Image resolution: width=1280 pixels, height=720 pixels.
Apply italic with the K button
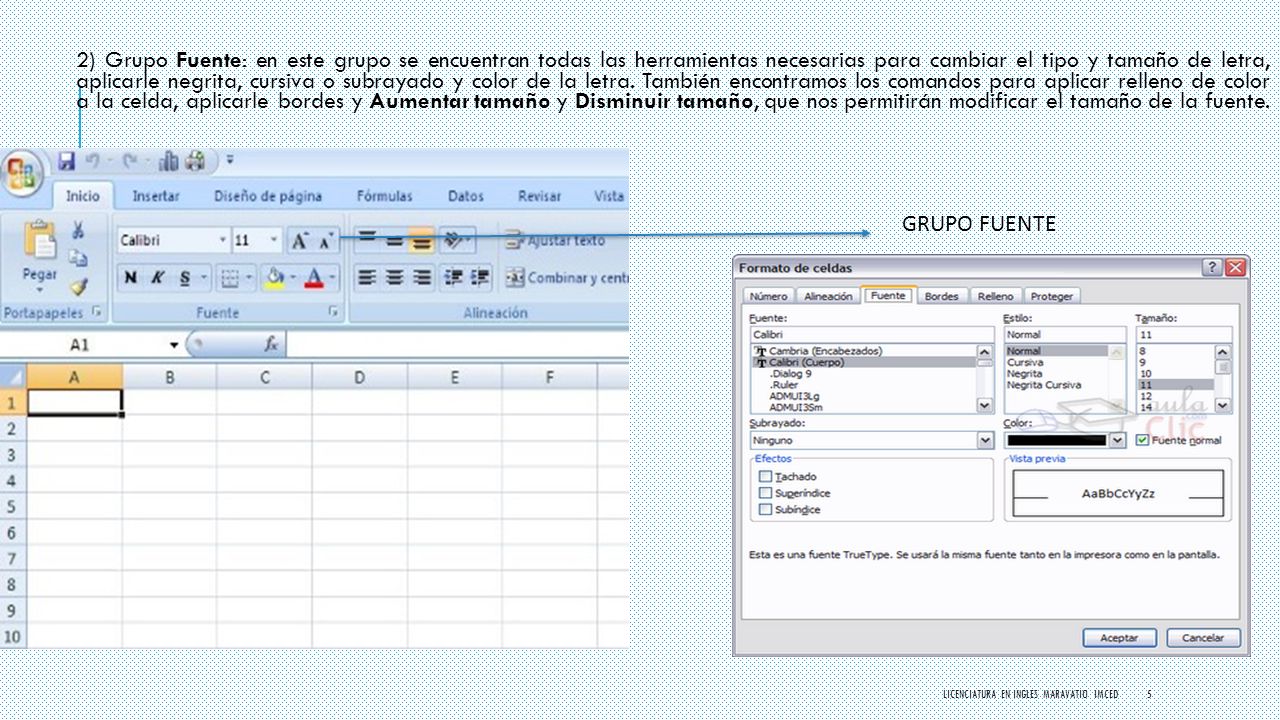point(157,277)
